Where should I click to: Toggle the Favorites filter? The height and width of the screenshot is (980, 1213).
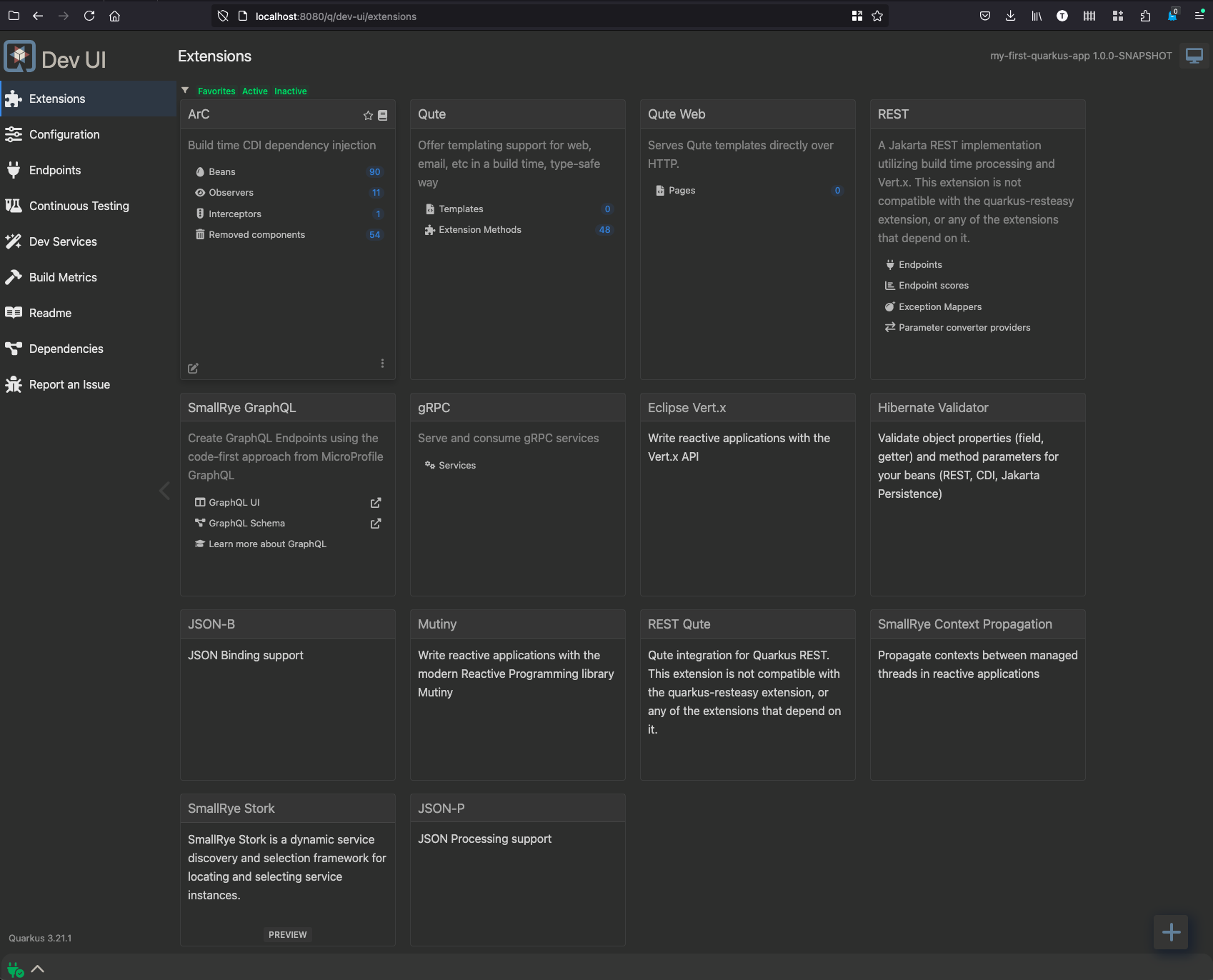(x=216, y=91)
